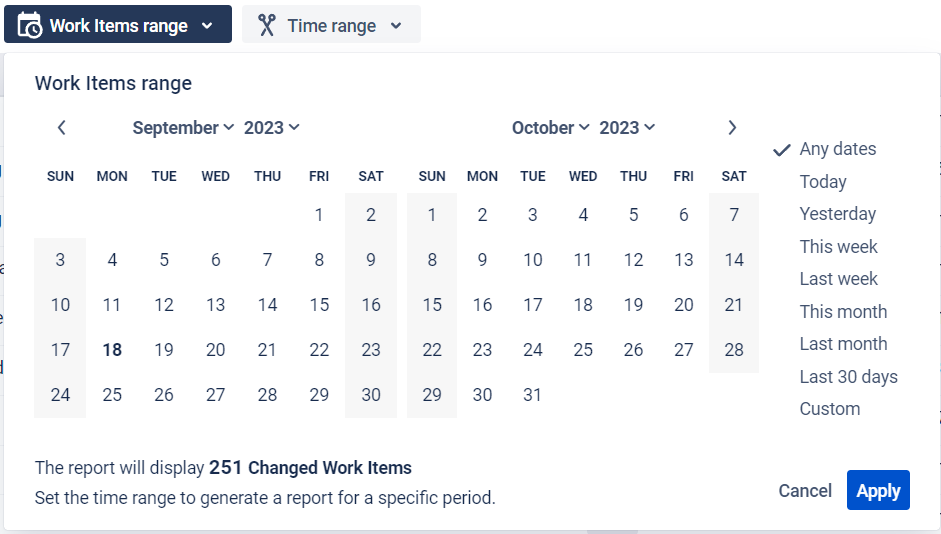Click the scissors icon beside Time range
The height and width of the screenshot is (534, 941).
[266, 25]
